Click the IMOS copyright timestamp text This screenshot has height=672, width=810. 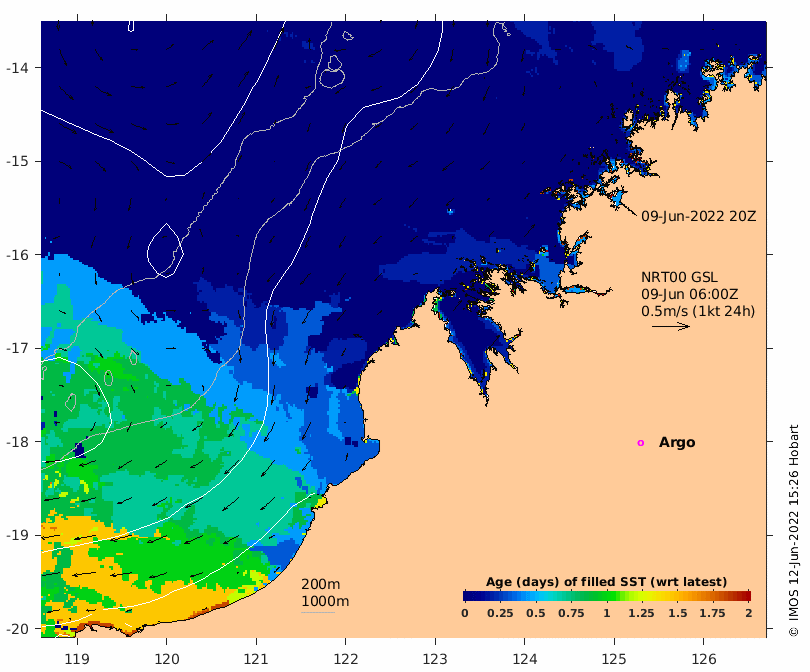click(793, 531)
